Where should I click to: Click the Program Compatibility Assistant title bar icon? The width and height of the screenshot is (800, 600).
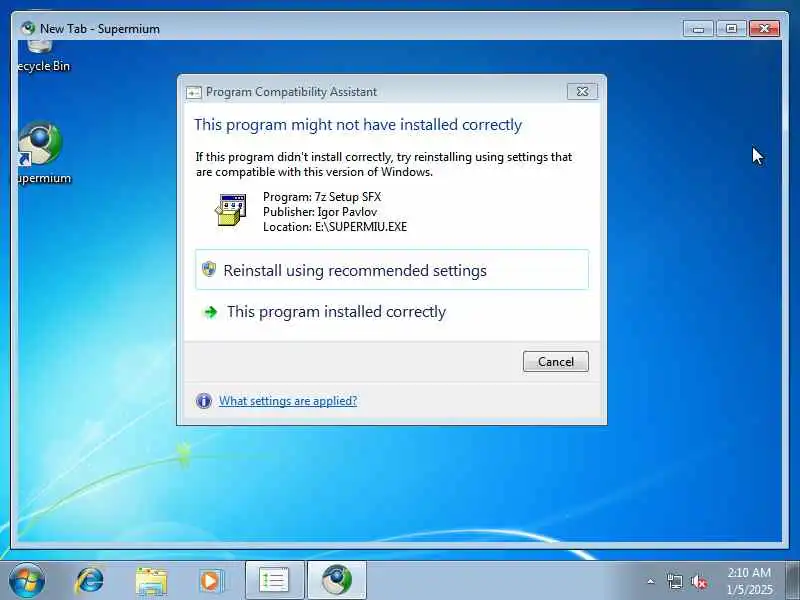[193, 92]
